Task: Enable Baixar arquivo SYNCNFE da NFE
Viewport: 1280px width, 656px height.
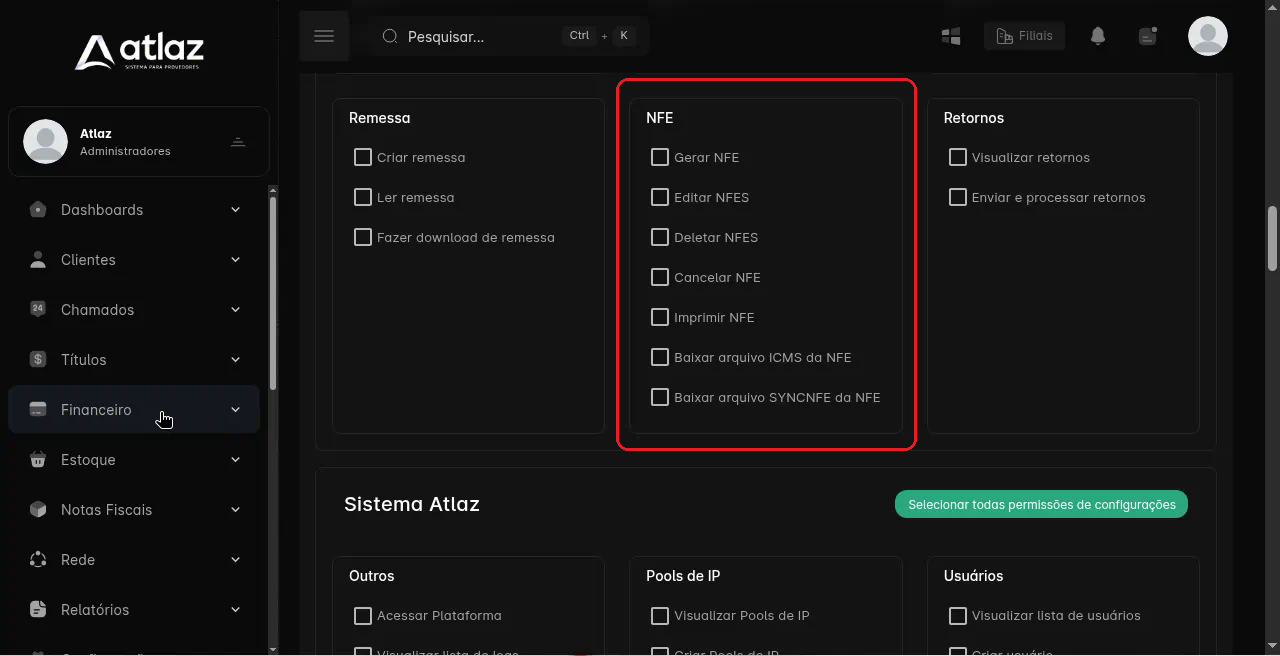Action: click(x=660, y=397)
